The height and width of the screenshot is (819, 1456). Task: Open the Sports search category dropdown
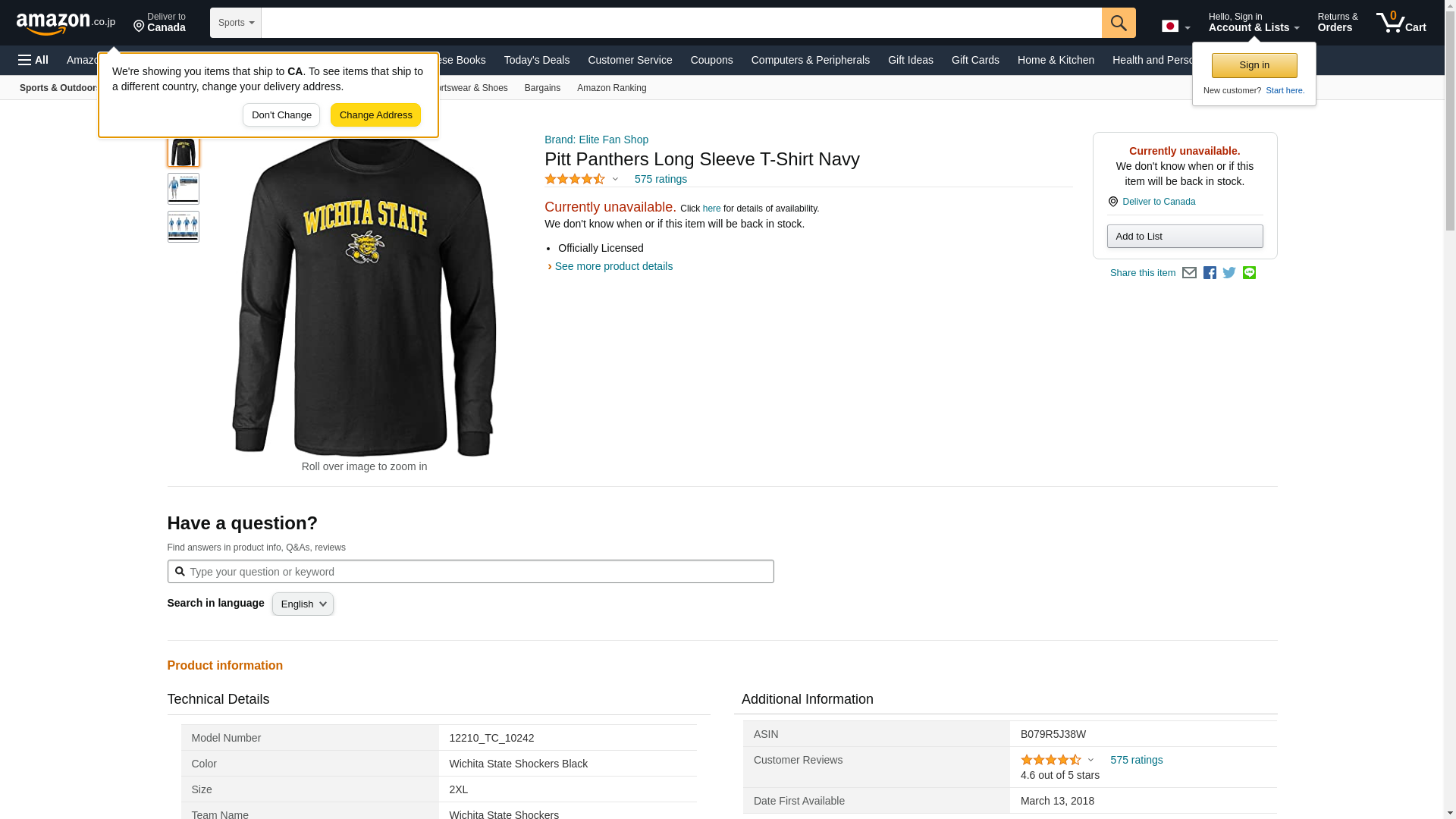[236, 23]
